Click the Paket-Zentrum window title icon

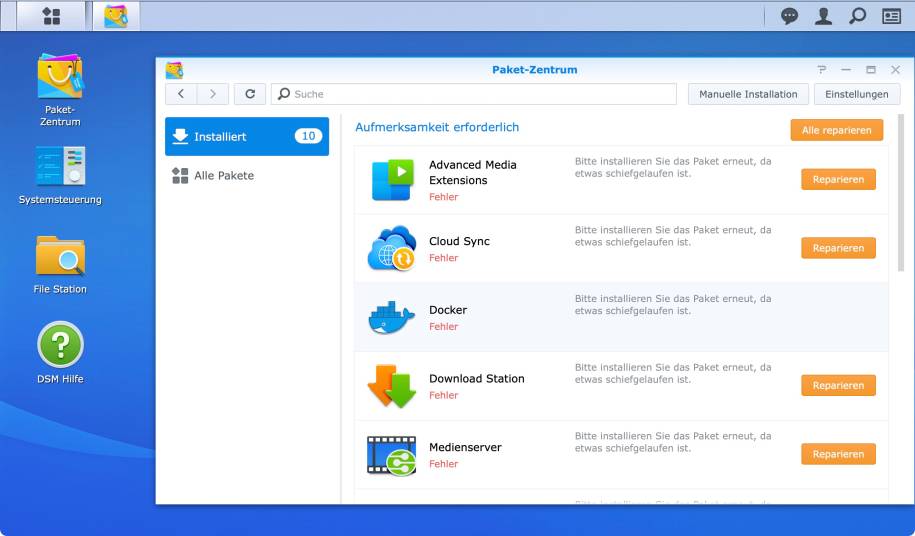[174, 70]
